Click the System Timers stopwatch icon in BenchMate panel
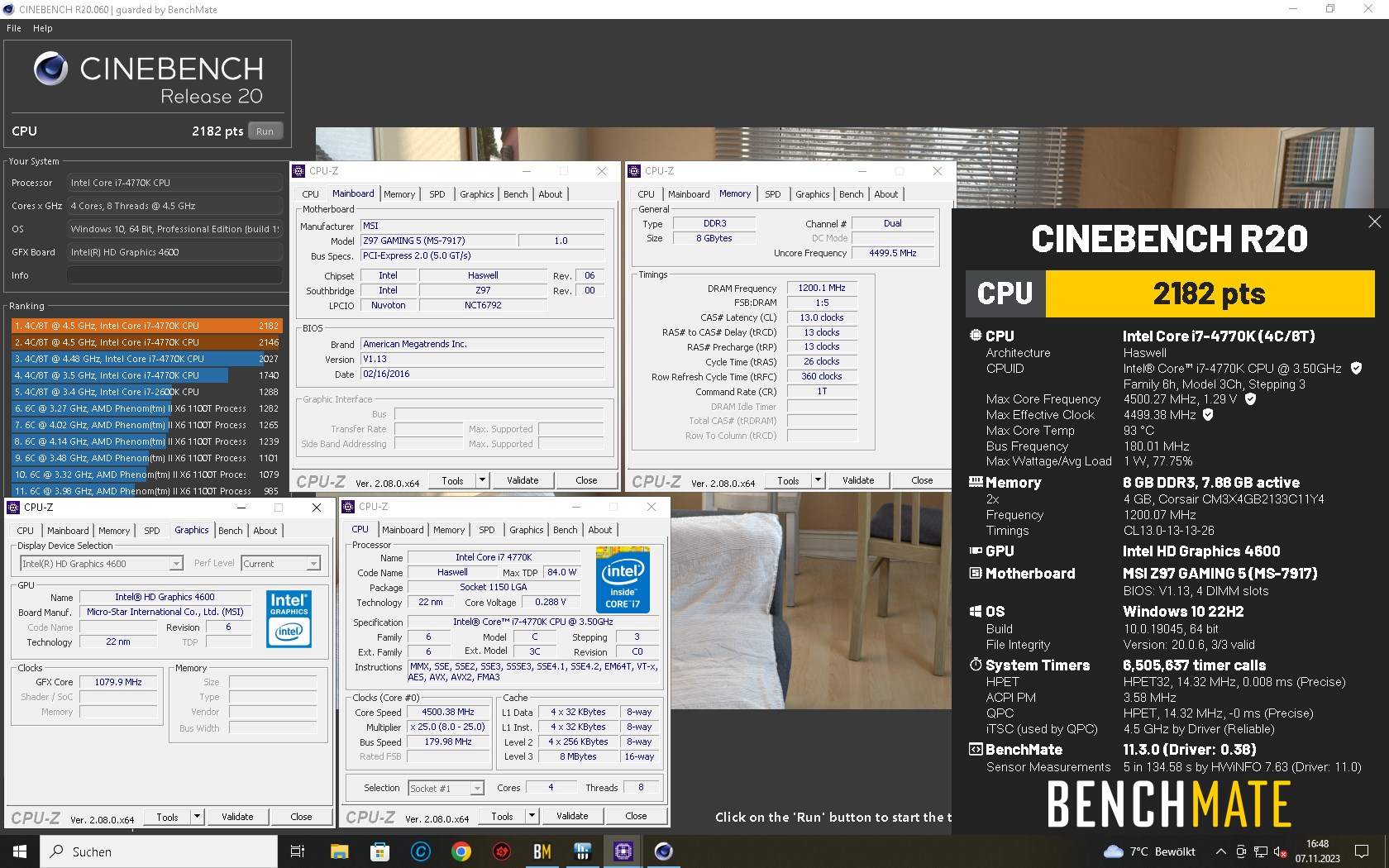The height and width of the screenshot is (868, 1389). [x=976, y=665]
